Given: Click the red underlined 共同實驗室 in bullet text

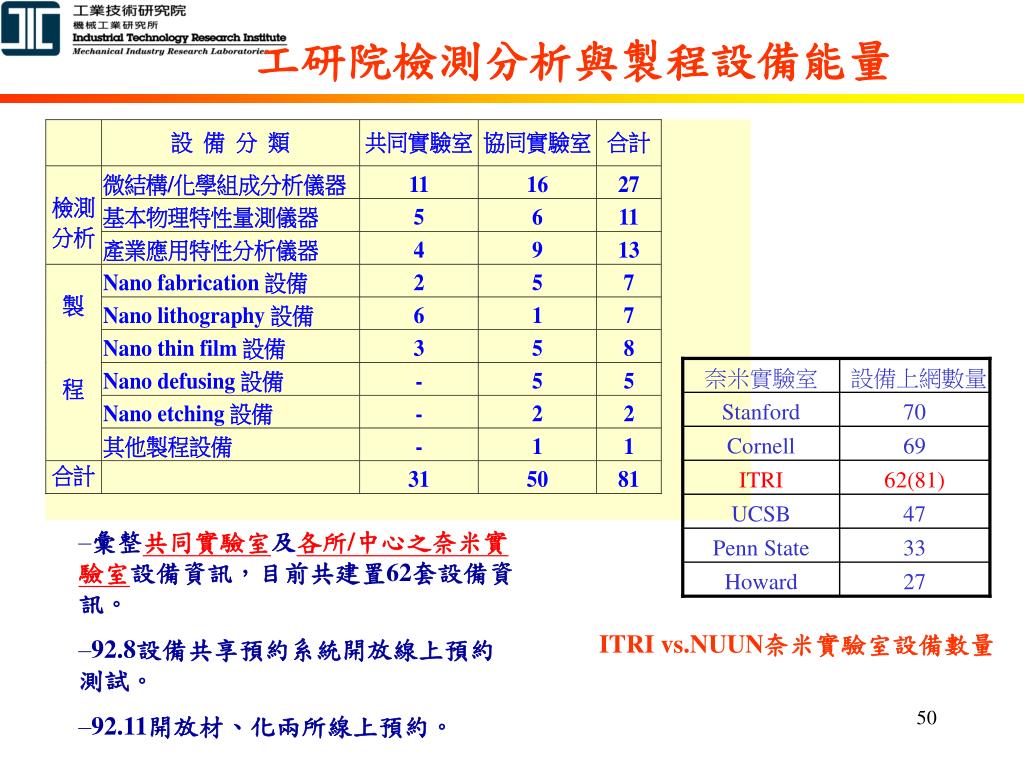Looking at the screenshot, I should pos(206,543).
